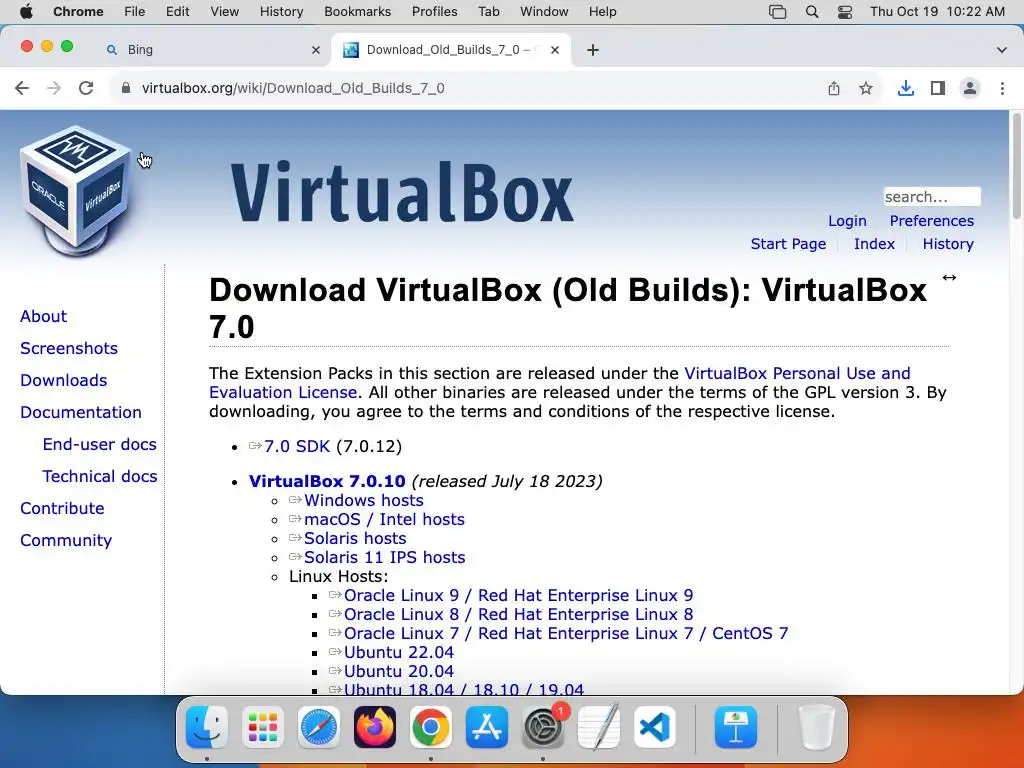The image size is (1024, 768).
Task: Open the Index link
Action: coord(874,244)
